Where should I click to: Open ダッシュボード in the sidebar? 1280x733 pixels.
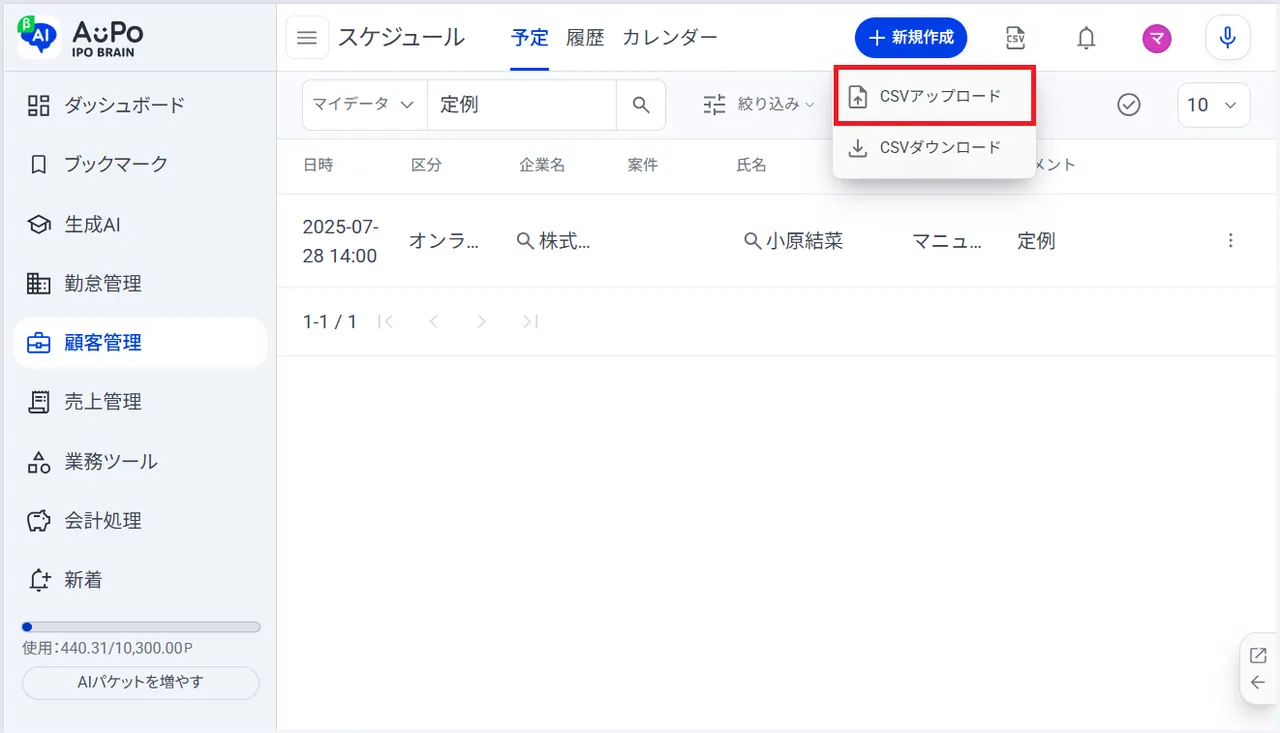click(x=140, y=105)
